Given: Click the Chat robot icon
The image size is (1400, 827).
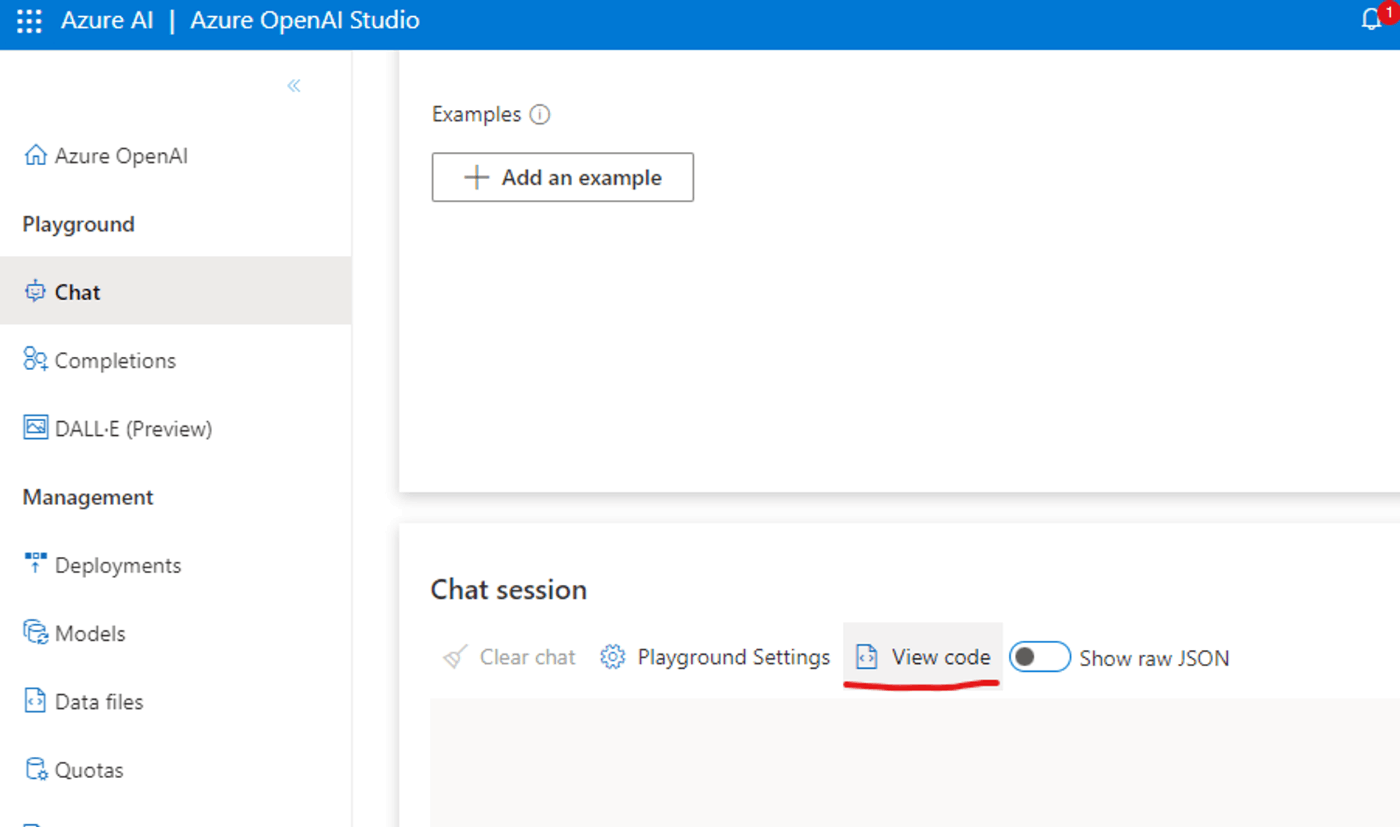Looking at the screenshot, I should pos(35,291).
